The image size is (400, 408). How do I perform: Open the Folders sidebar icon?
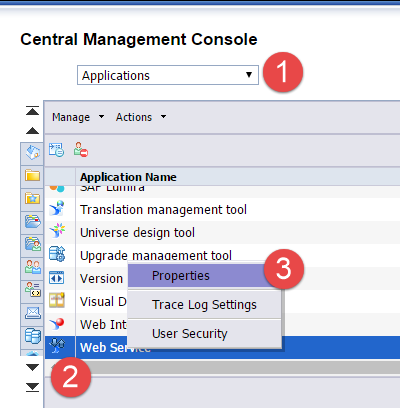coord(32,176)
